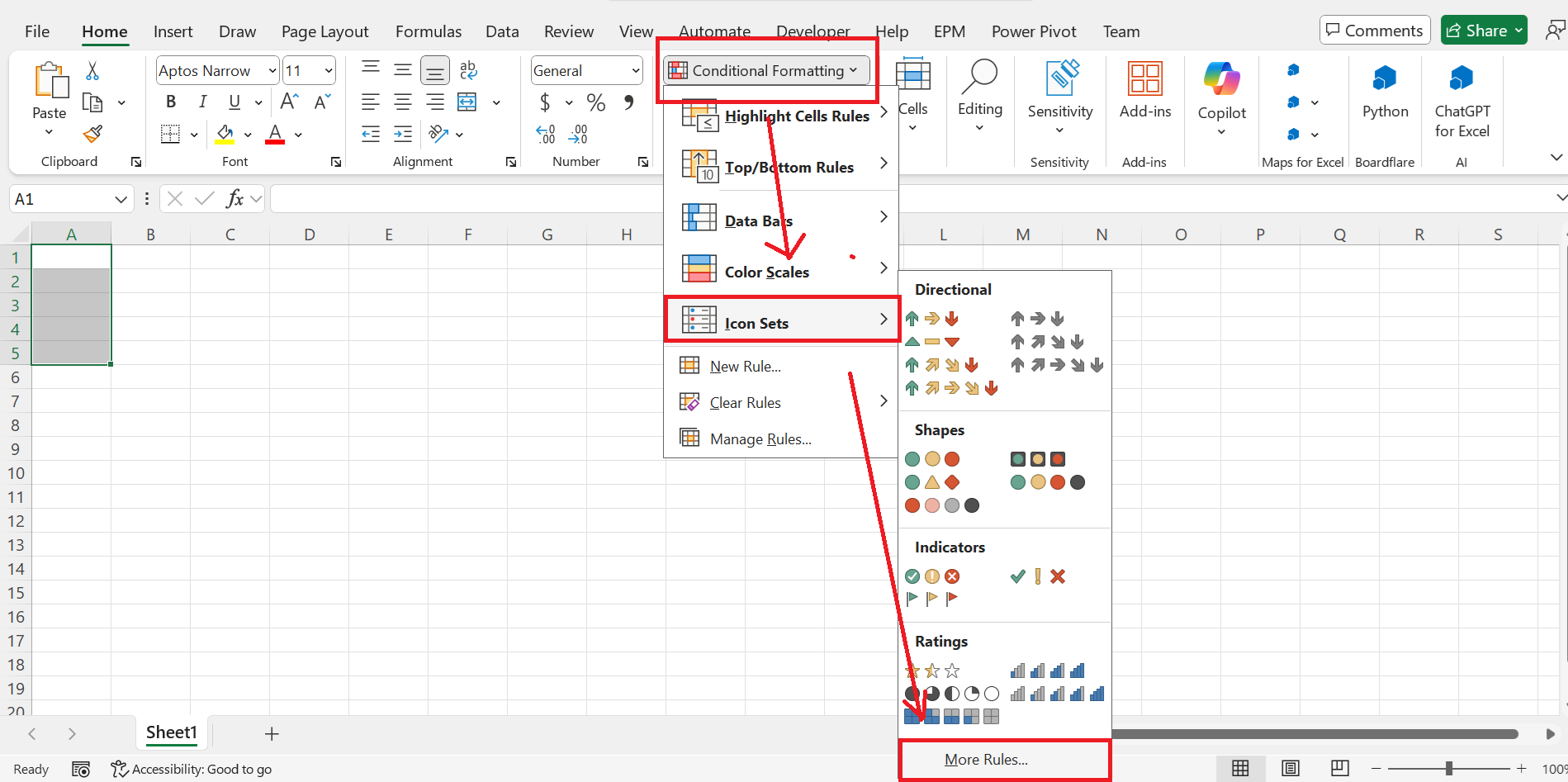
Task: Click More Rules at the bottom
Action: [x=986, y=759]
